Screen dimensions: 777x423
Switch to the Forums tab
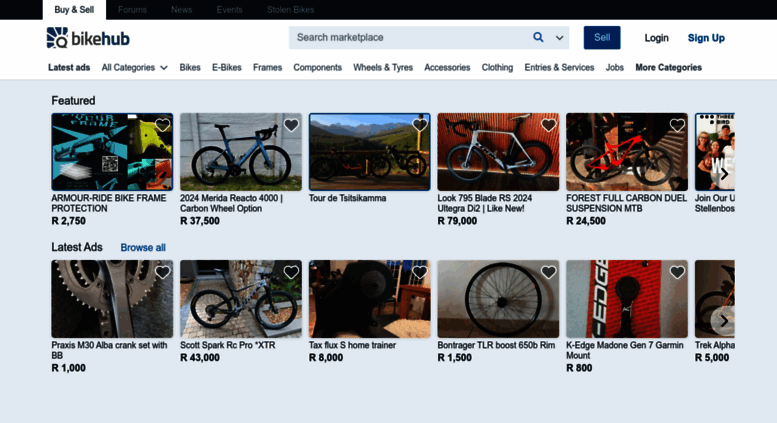(132, 9)
